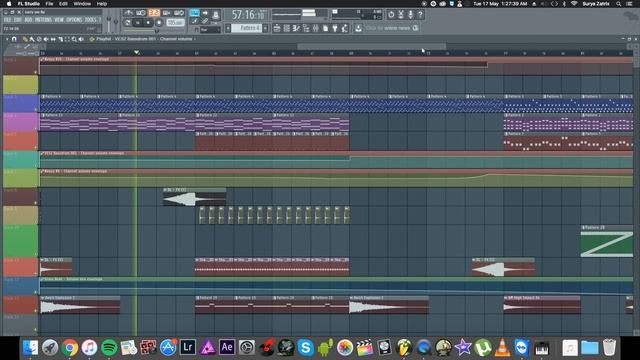This screenshot has width=640, height=360.
Task: Open the Playlist options menu arrow
Action: pyautogui.click(x=7, y=39)
